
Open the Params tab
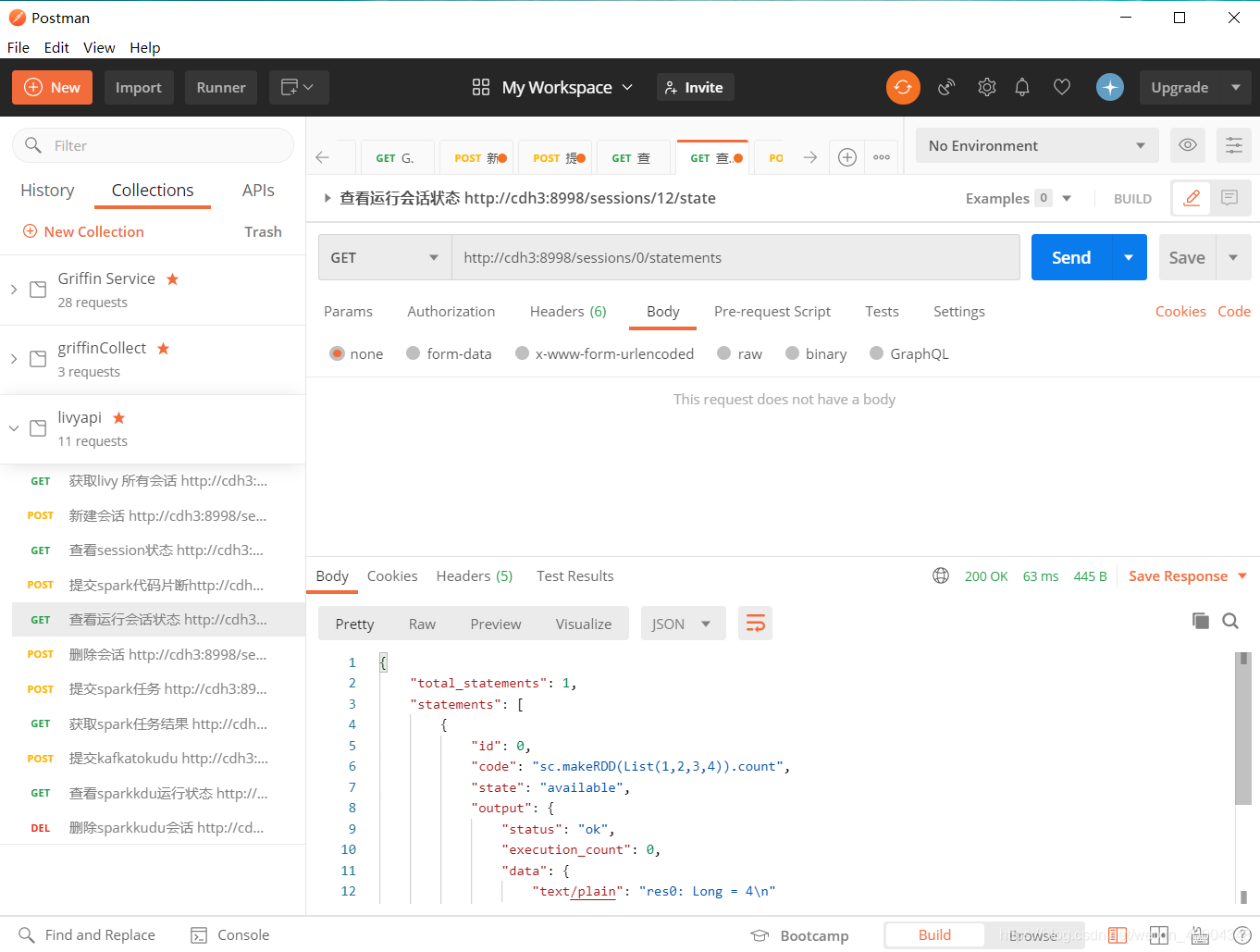click(x=348, y=311)
